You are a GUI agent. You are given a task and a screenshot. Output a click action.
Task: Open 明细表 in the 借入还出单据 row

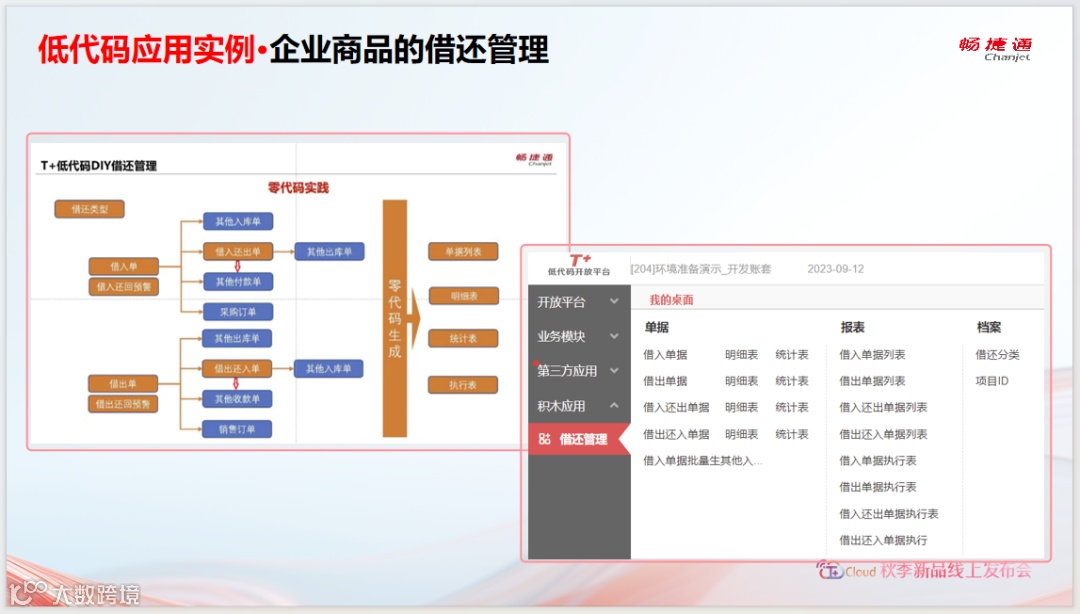pos(741,407)
